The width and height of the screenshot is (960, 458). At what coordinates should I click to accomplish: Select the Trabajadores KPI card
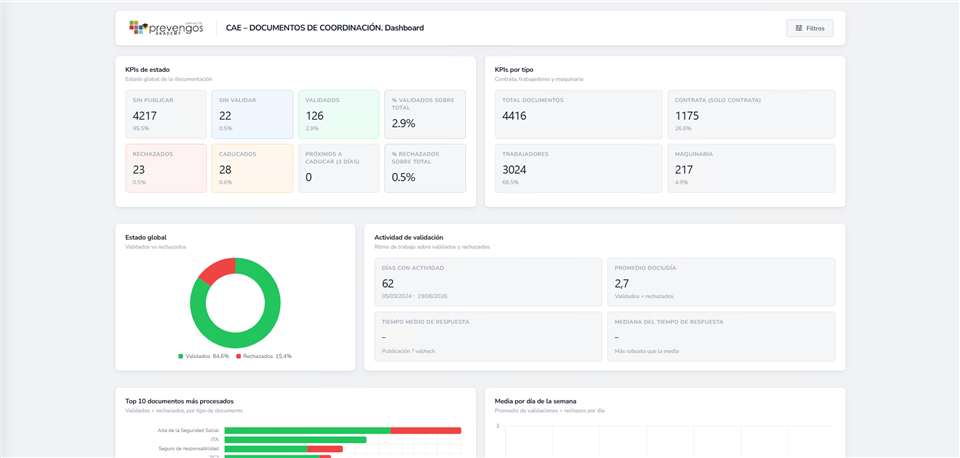(x=579, y=168)
